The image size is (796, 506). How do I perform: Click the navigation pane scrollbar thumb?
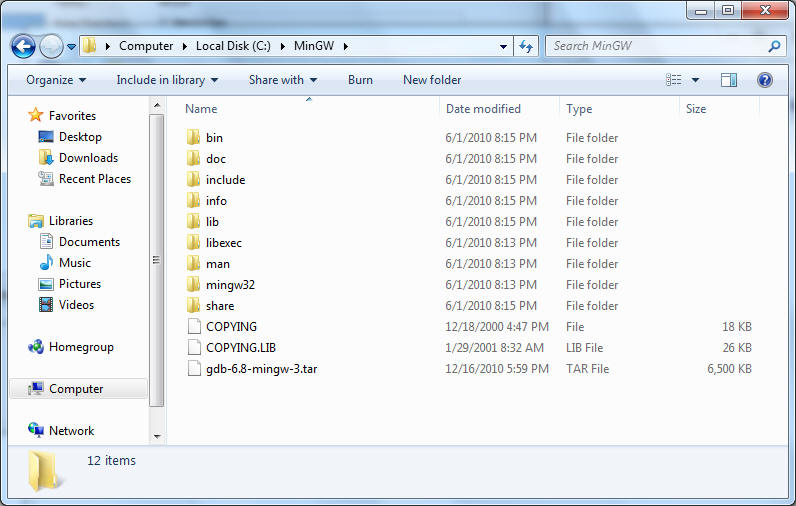[x=157, y=260]
